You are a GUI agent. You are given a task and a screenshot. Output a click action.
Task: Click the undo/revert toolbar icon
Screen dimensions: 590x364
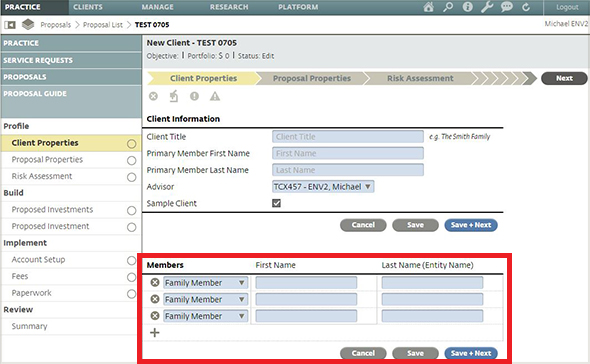[174, 96]
